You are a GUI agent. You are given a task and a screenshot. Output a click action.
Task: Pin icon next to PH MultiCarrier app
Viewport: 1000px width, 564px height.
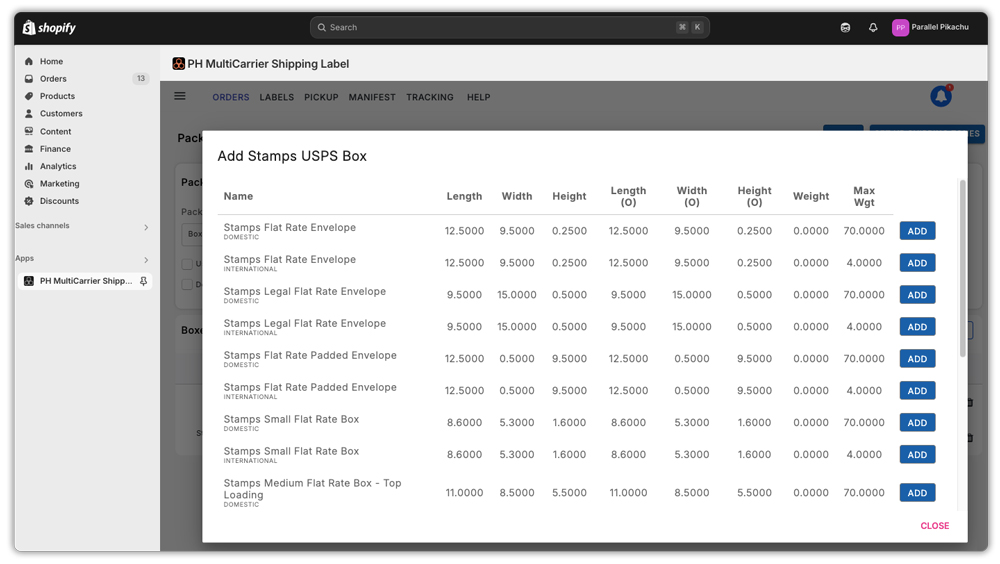tap(143, 281)
